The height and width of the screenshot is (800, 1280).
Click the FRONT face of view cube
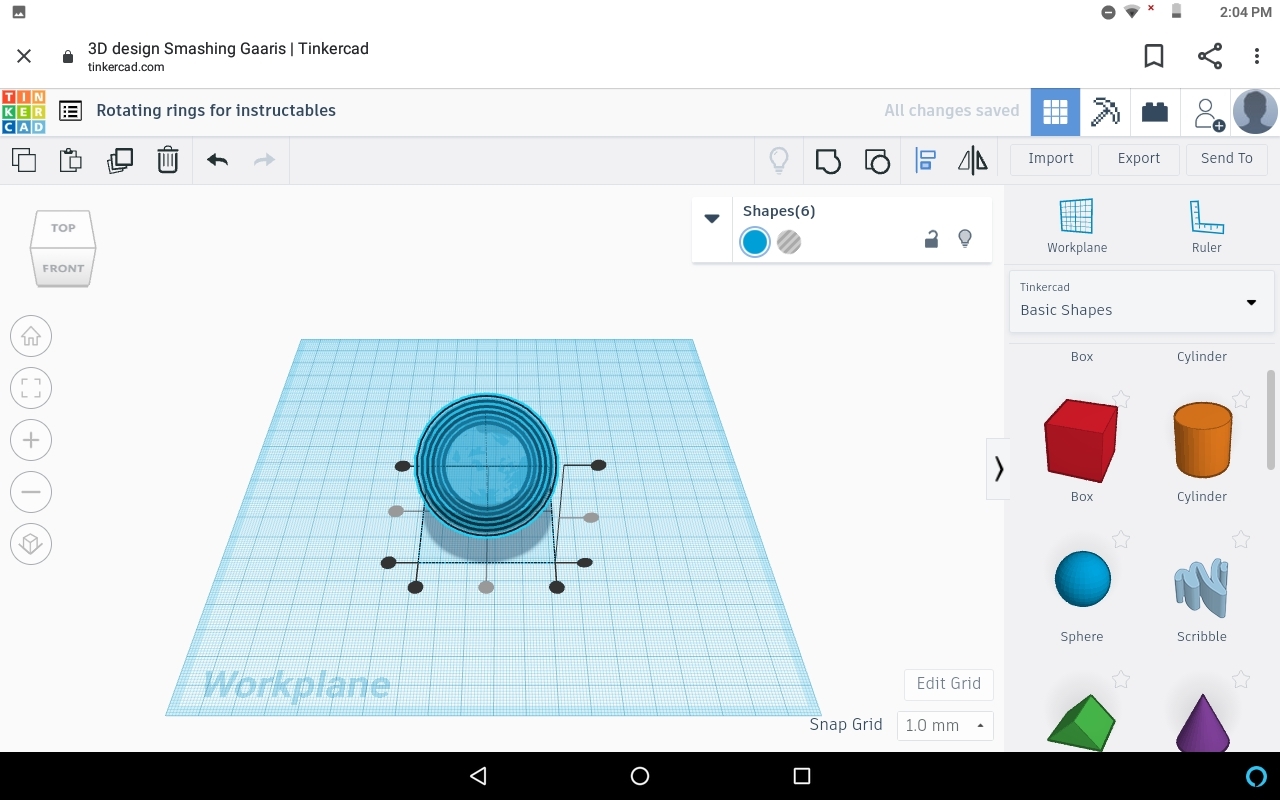tap(63, 268)
